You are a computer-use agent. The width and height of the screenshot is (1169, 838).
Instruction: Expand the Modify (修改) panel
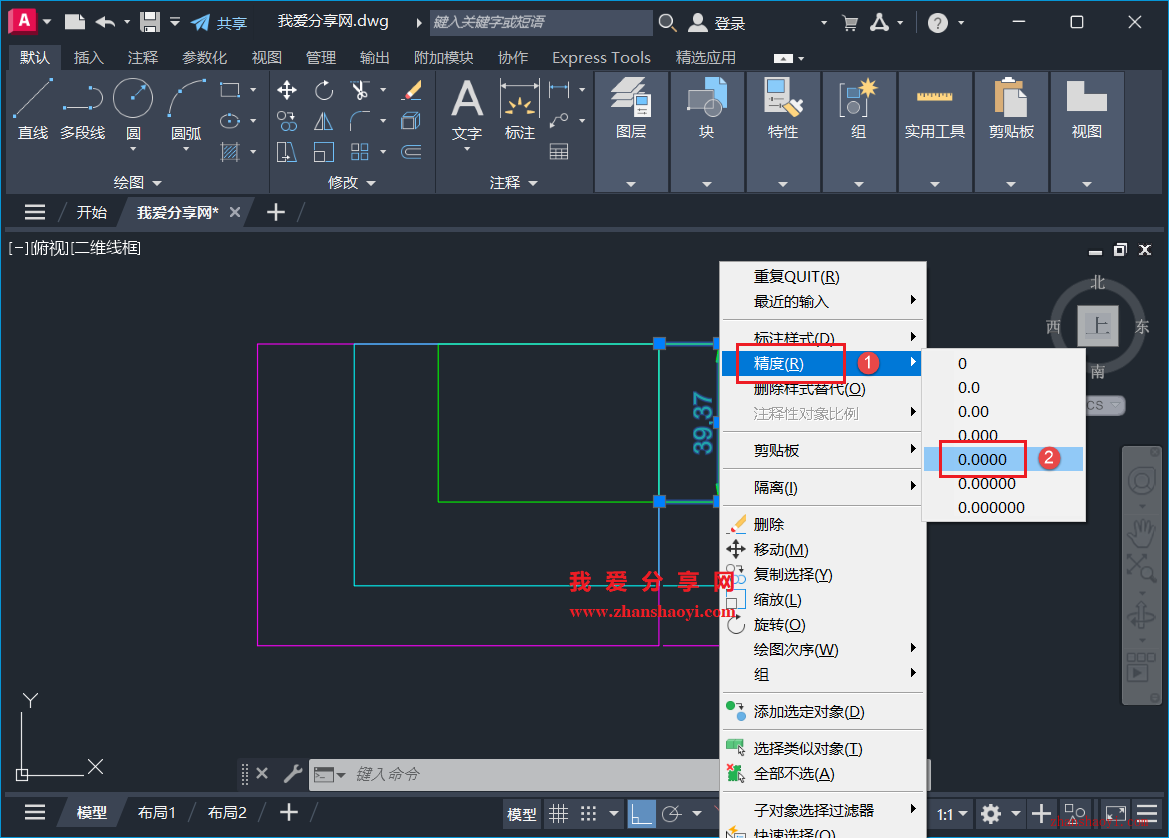click(x=351, y=183)
